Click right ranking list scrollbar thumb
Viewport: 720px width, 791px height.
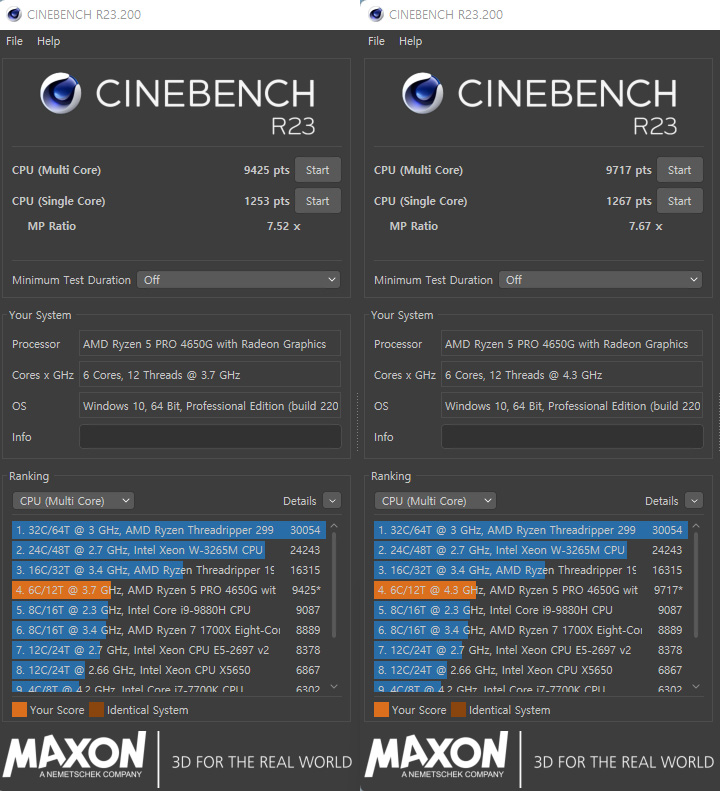[696, 584]
